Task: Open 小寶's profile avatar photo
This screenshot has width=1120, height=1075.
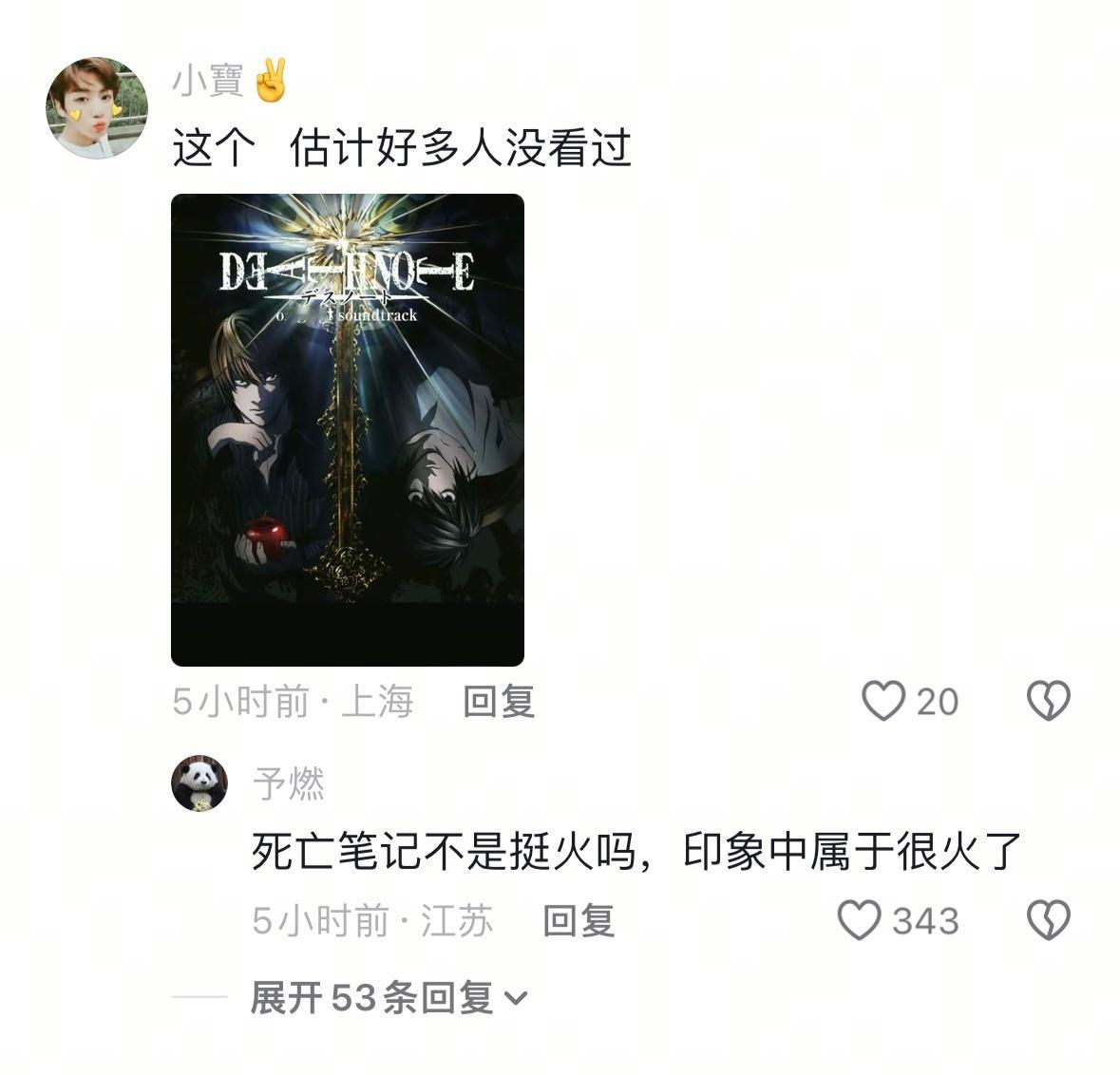Action: point(97,107)
